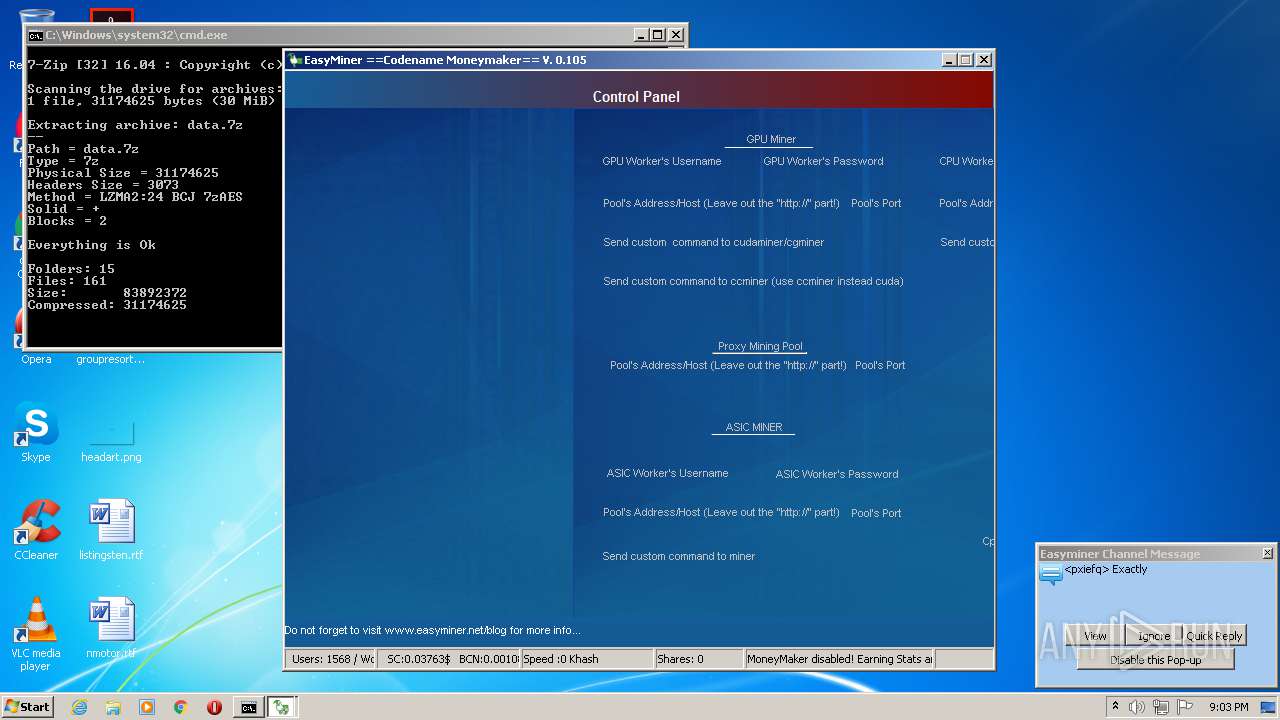This screenshot has width=1280, height=720.
Task: Click ASIC Worker's Username label
Action: click(x=667, y=473)
